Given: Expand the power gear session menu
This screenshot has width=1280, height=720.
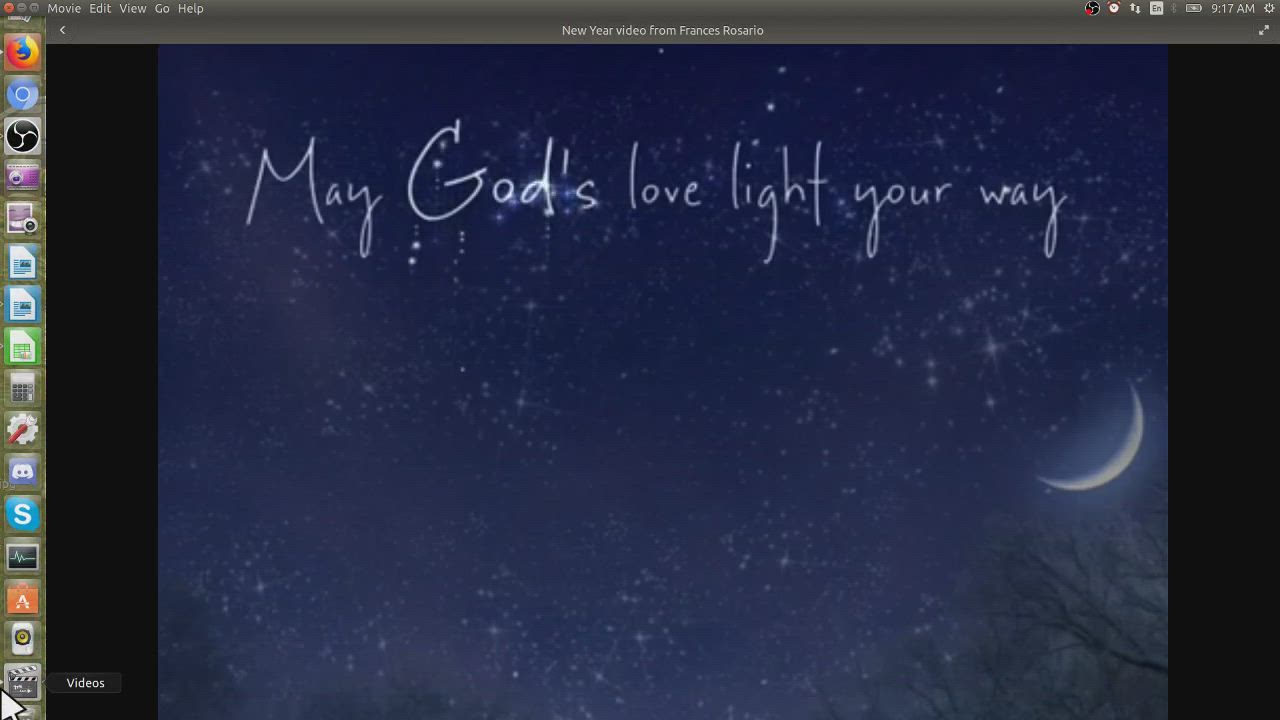Looking at the screenshot, I should pyautogui.click(x=1271, y=8).
